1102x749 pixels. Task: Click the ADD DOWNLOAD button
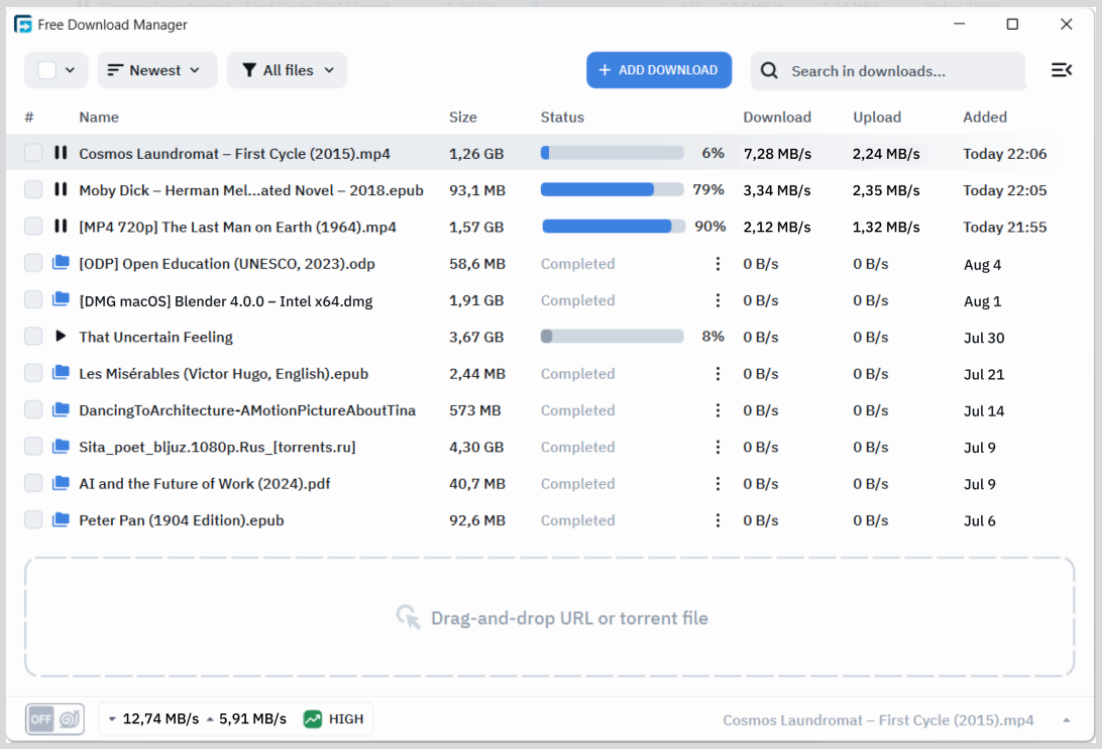[659, 70]
